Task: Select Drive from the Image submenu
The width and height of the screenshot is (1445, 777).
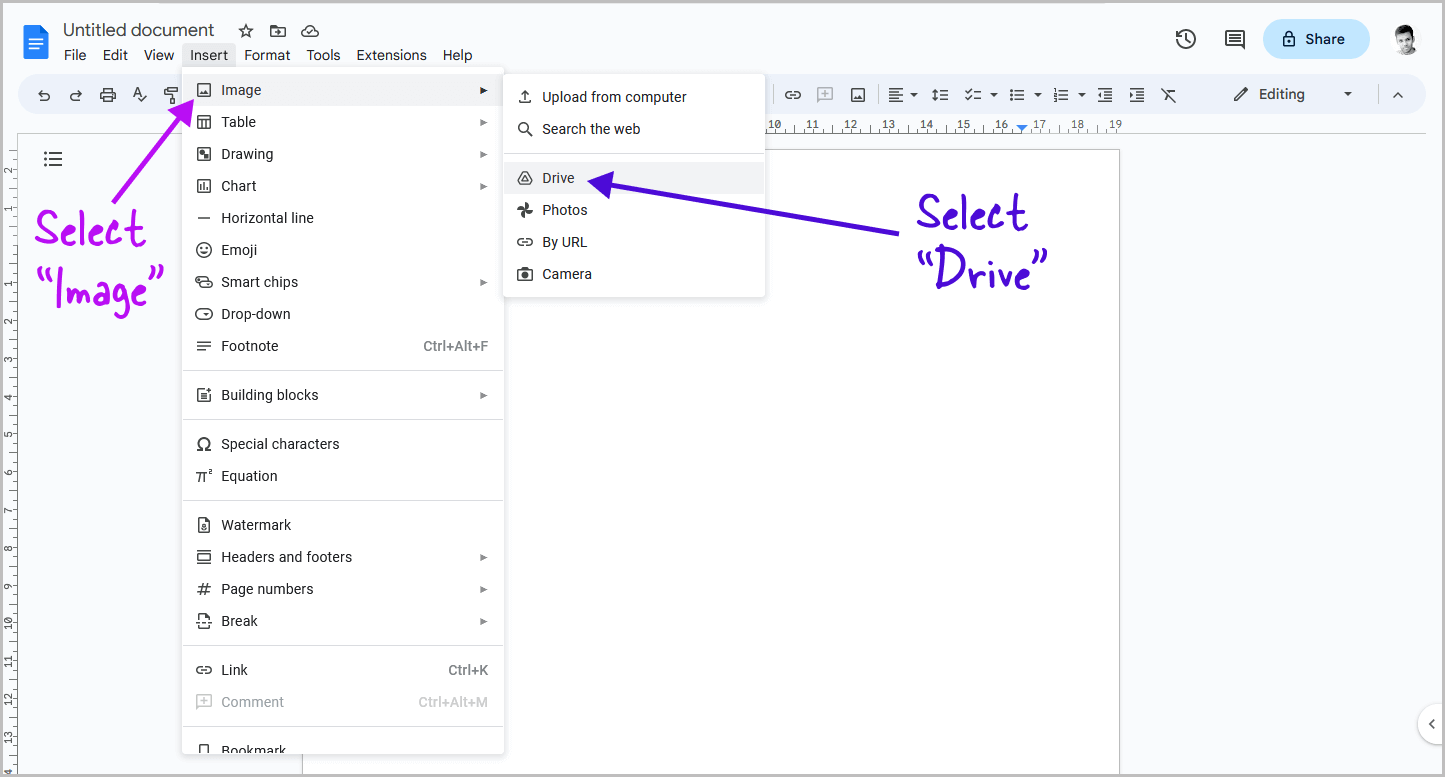Action: point(558,177)
